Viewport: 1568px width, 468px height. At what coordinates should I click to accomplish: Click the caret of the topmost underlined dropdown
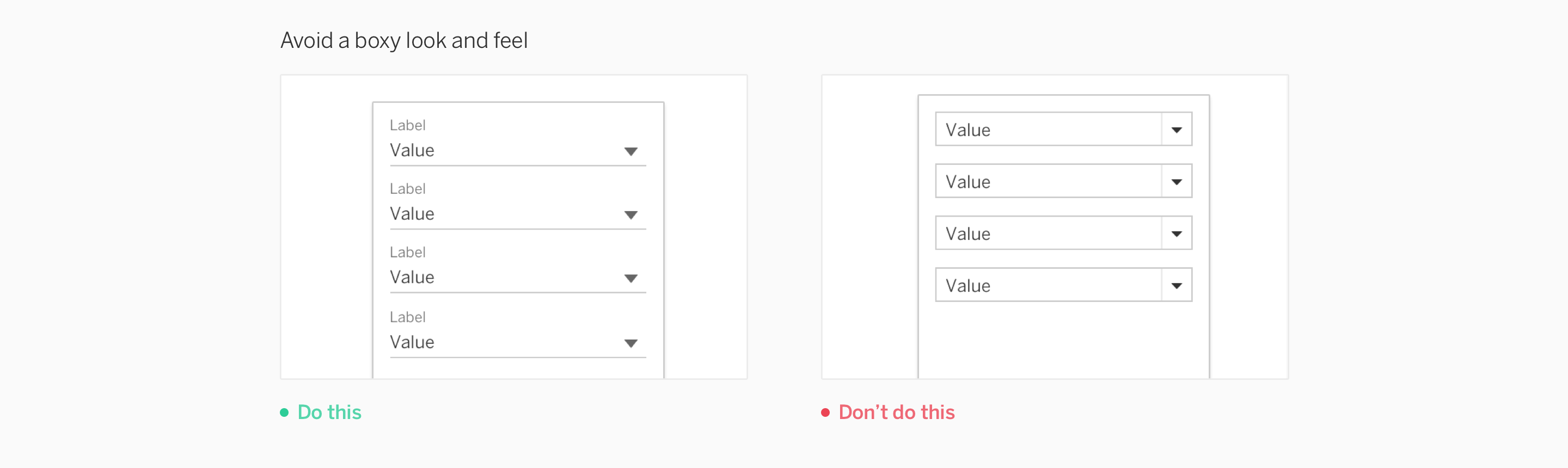coord(631,150)
